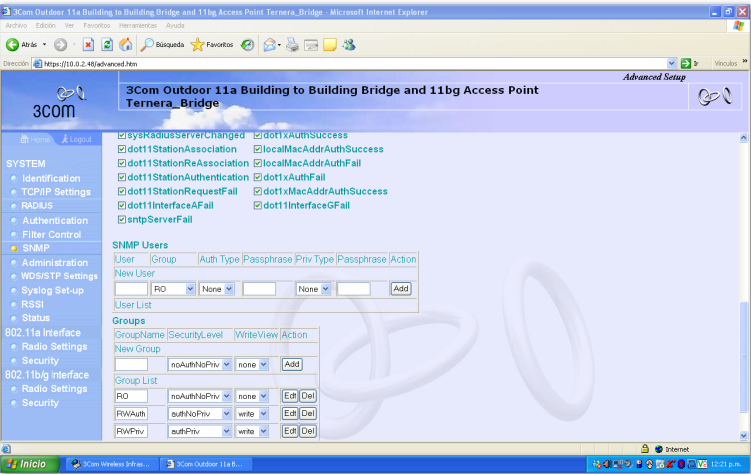Open SecurityLevel dropdown for RWAuth group
Viewport: 751px width, 474px height.
(x=199, y=414)
